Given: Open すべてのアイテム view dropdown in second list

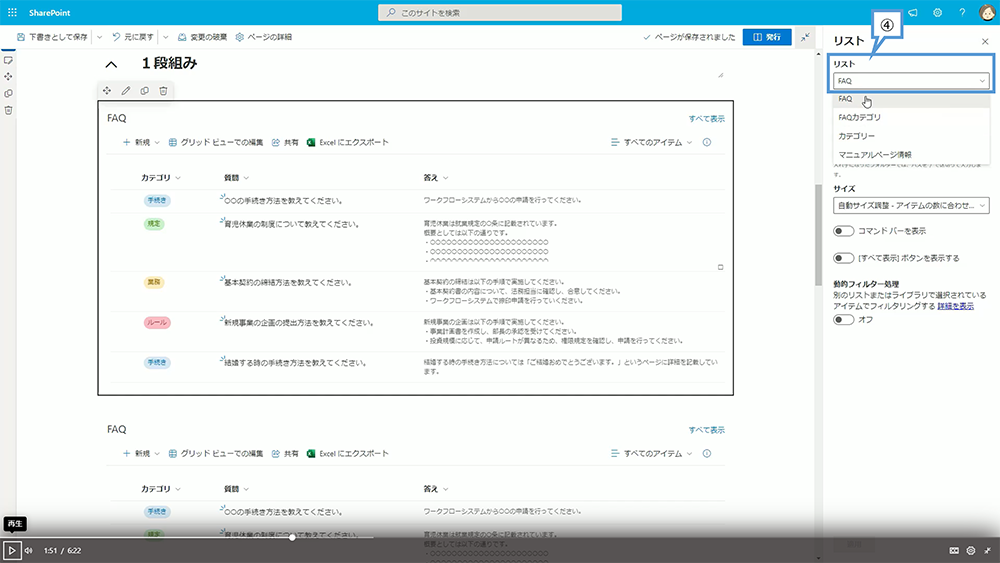Looking at the screenshot, I should coord(651,453).
